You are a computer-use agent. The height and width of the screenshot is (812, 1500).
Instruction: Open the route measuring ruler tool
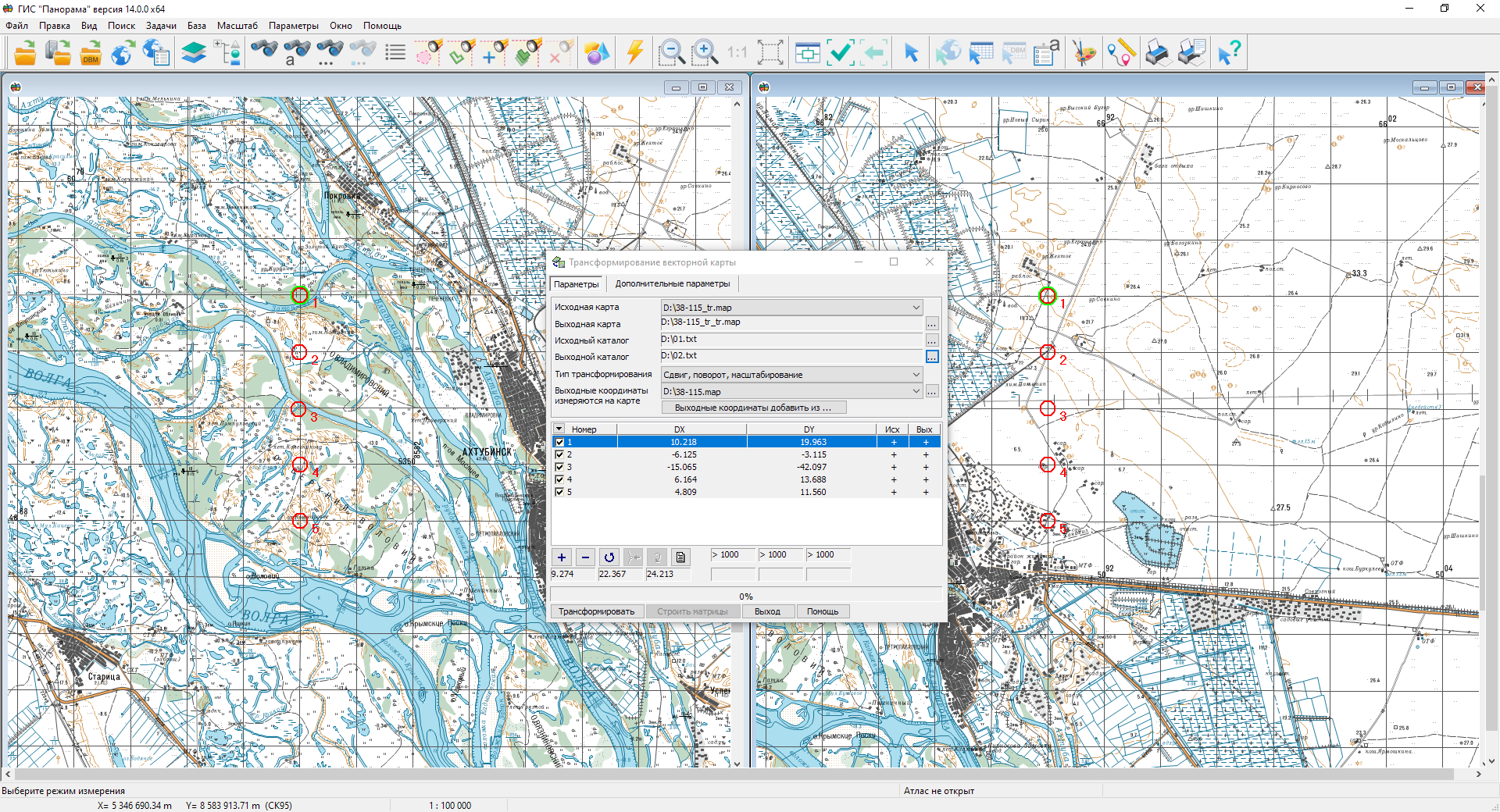click(x=1120, y=53)
